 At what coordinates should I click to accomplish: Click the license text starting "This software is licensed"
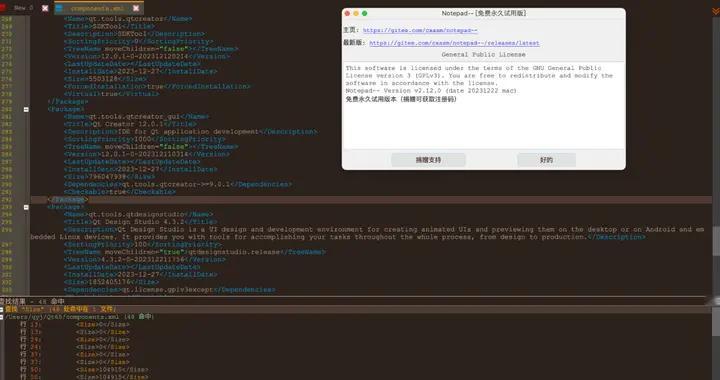click(x=479, y=76)
